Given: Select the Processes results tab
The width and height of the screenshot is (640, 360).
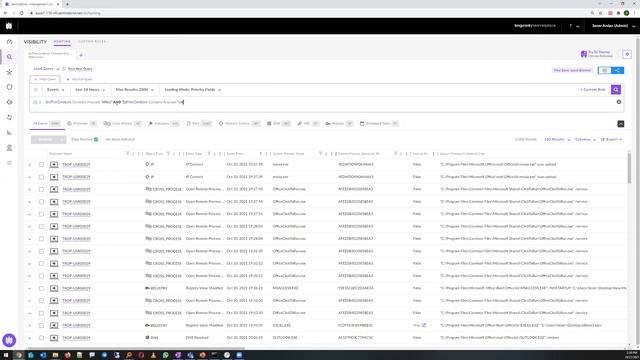Looking at the screenshot, I should pyautogui.click(x=82, y=124).
